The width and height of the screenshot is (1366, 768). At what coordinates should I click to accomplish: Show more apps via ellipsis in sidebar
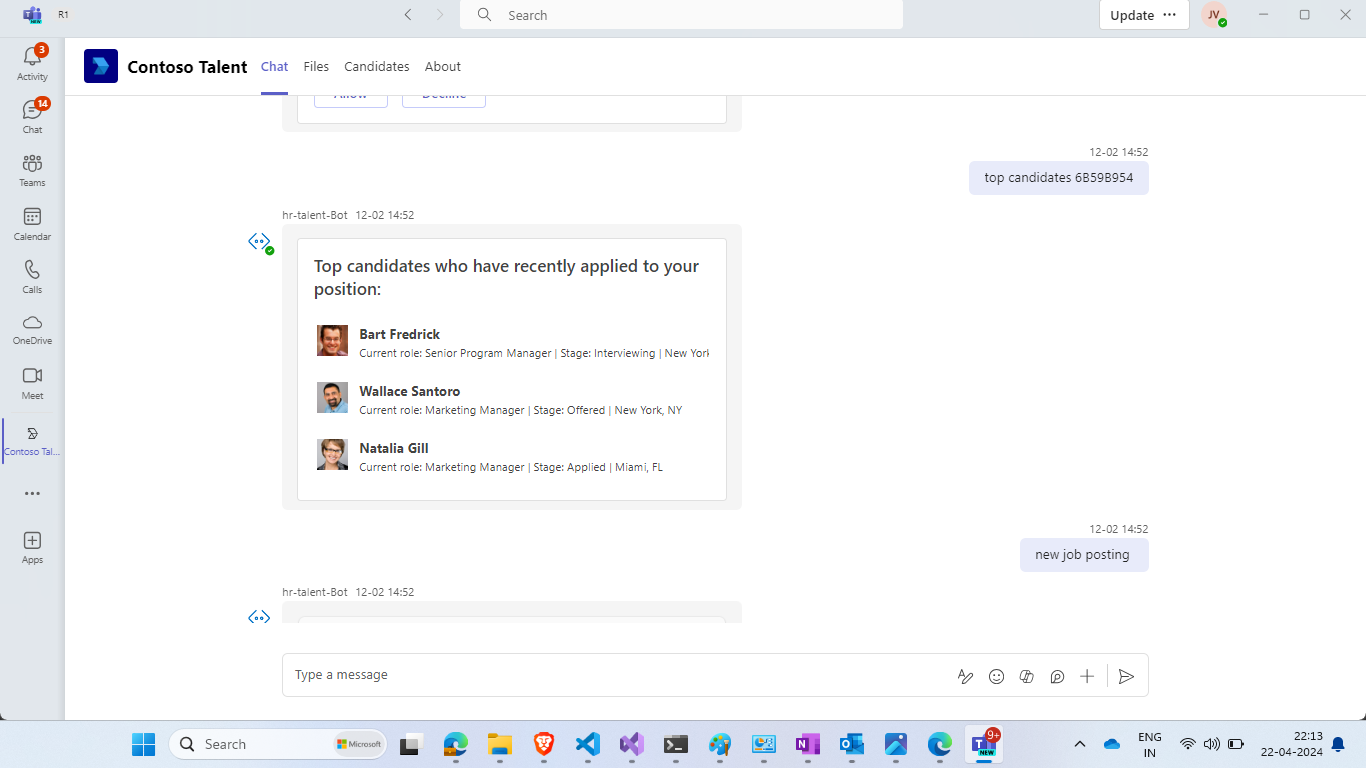pyautogui.click(x=32, y=493)
